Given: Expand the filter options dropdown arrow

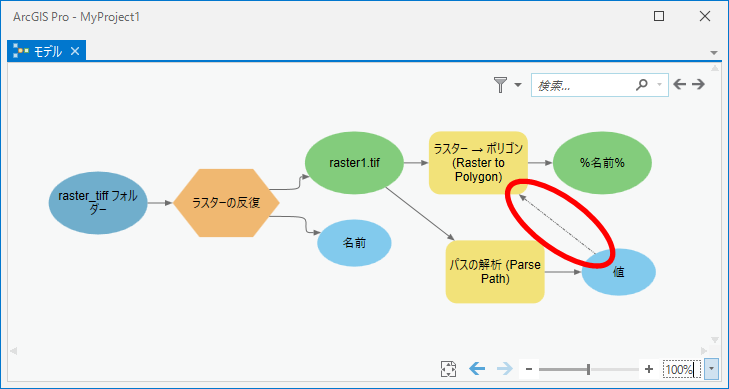Looking at the screenshot, I should [517, 85].
